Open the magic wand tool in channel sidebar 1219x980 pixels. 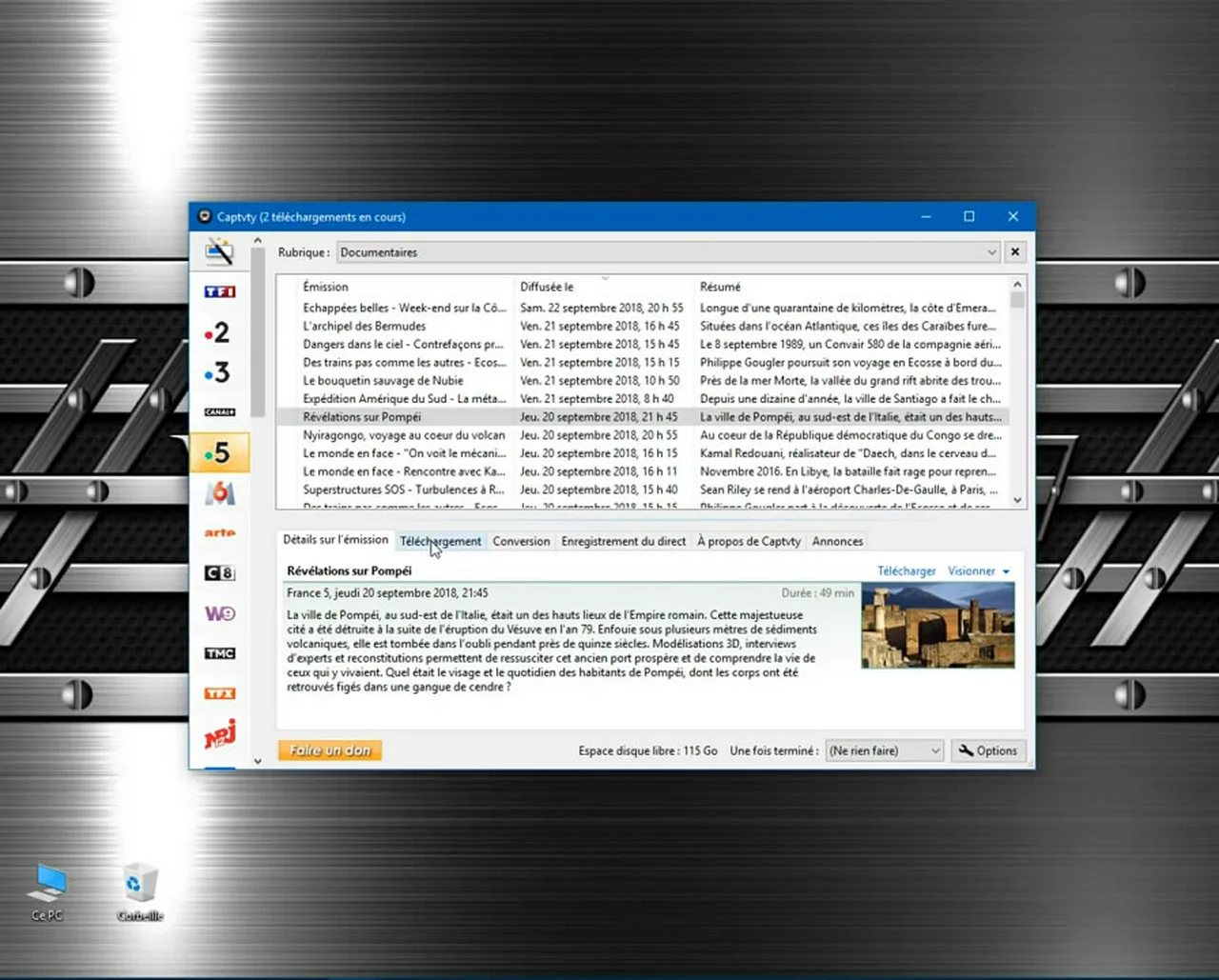[x=219, y=251]
